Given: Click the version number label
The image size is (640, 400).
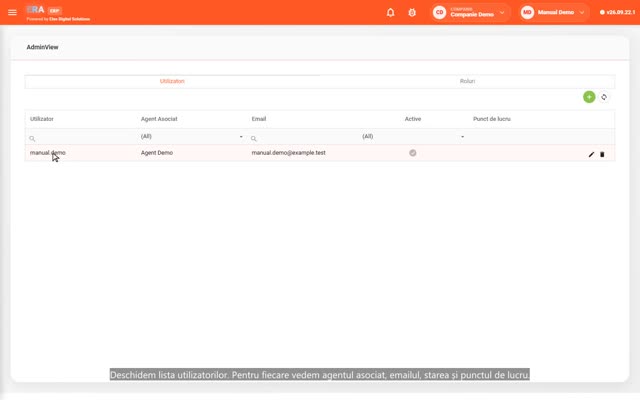Looking at the screenshot, I should [x=620, y=12].
